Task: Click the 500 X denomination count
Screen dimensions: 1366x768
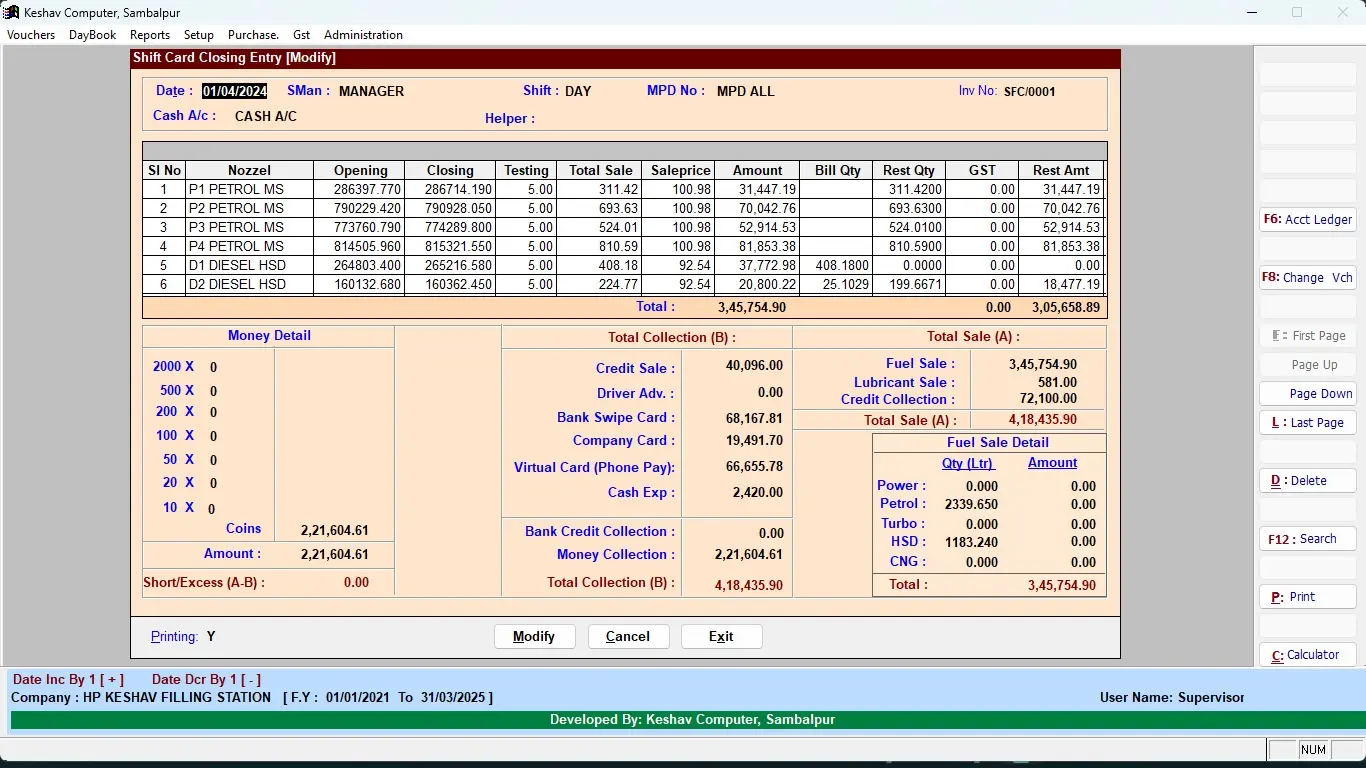Action: 213,391
